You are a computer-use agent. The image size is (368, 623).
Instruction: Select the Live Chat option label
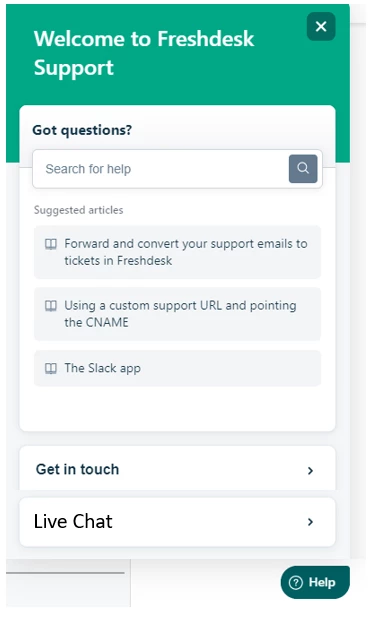[73, 521]
